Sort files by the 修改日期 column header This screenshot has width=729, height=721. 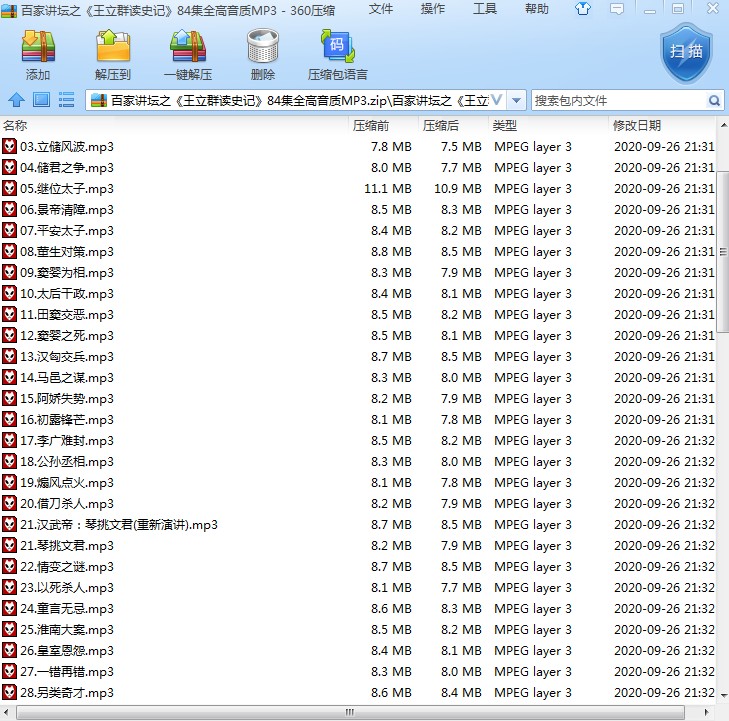[x=636, y=126]
